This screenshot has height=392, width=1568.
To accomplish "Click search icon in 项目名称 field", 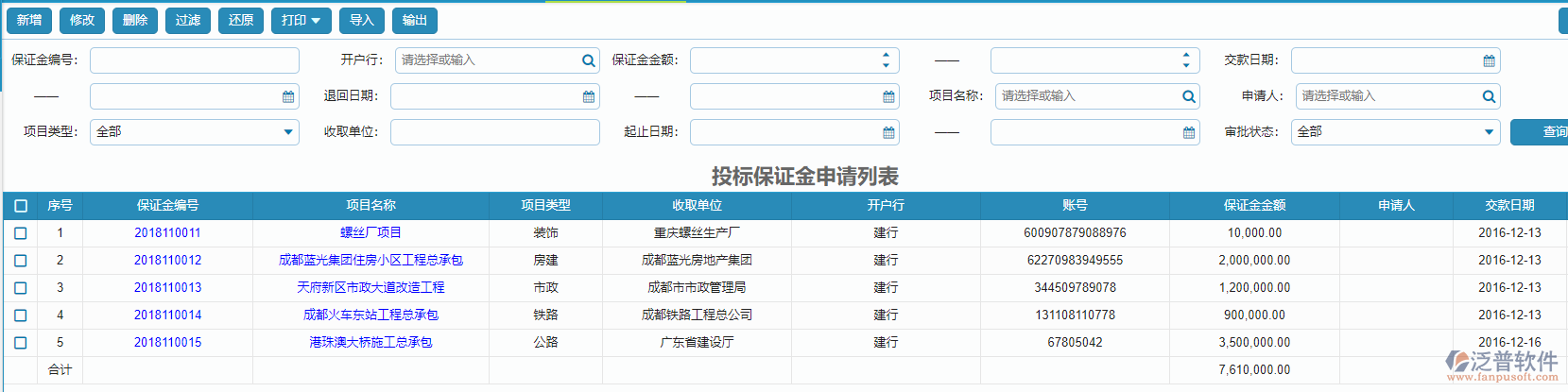I will coord(1188,96).
